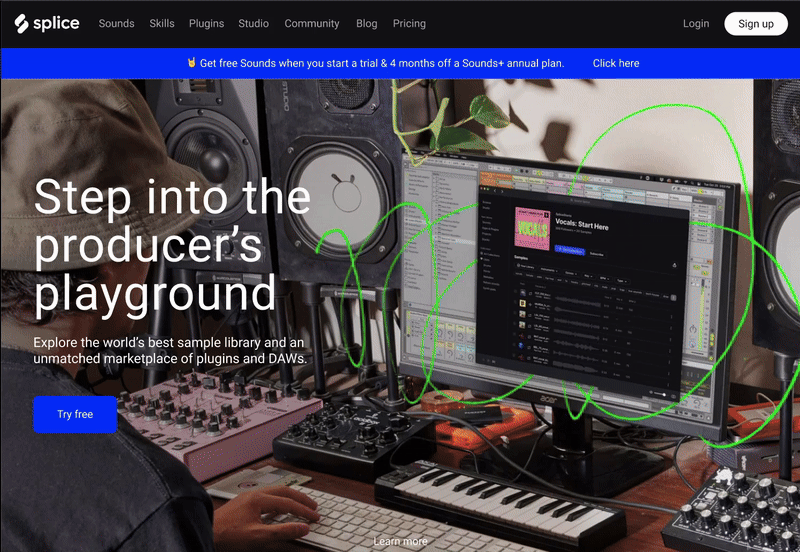Click Learn more at the bottom

pos(401,541)
